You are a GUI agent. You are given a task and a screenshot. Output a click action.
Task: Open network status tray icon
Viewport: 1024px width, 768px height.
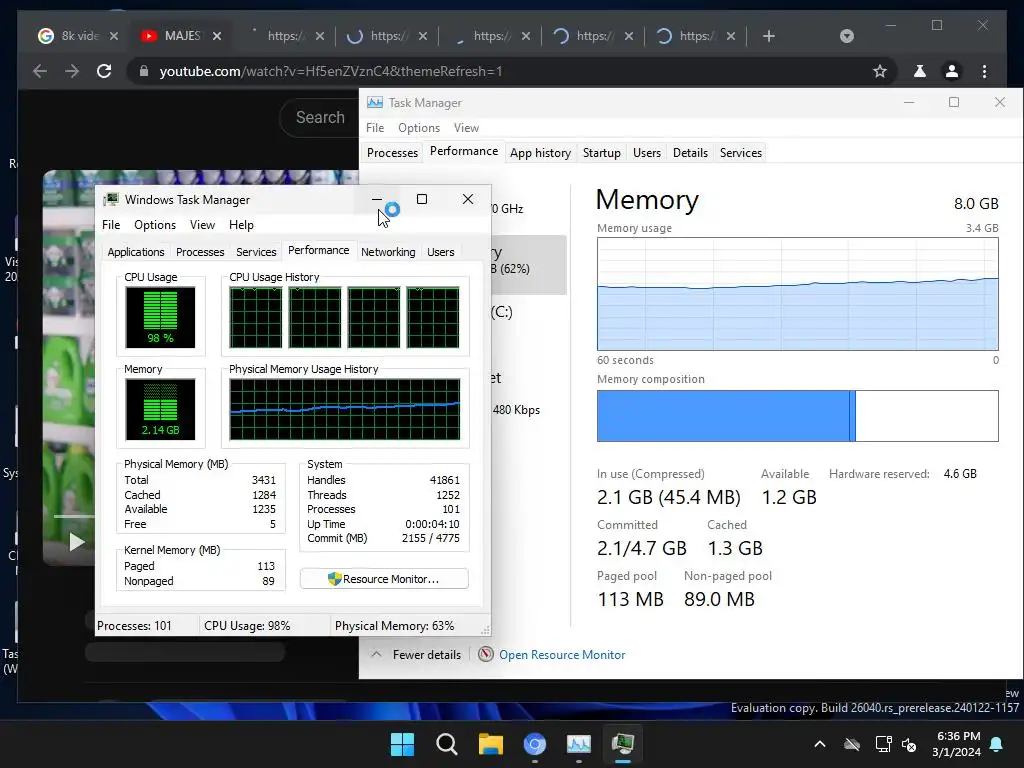pos(883,744)
